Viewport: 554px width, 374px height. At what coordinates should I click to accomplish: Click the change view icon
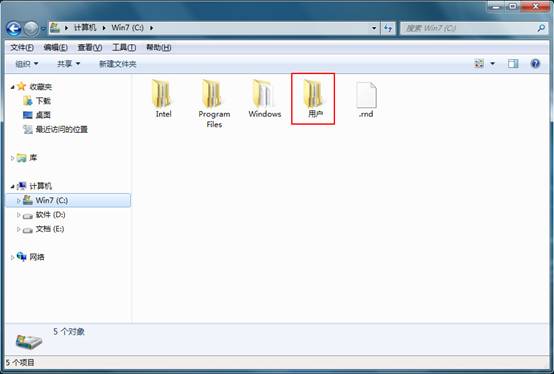tap(479, 64)
